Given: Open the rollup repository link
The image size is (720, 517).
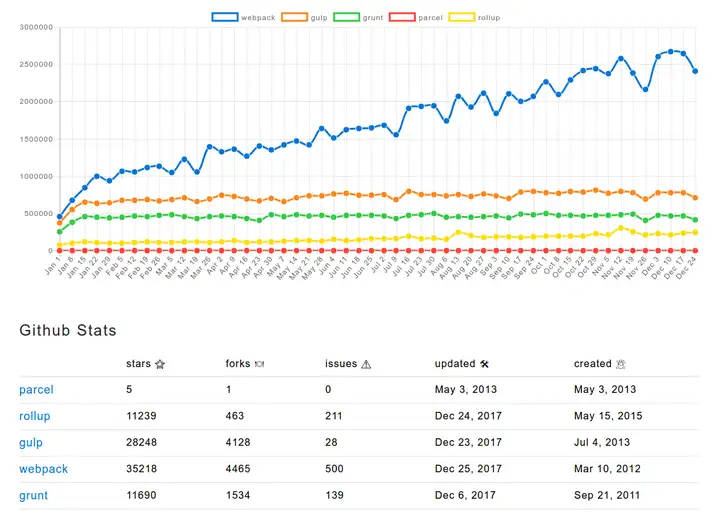Looking at the screenshot, I should pos(34,416).
